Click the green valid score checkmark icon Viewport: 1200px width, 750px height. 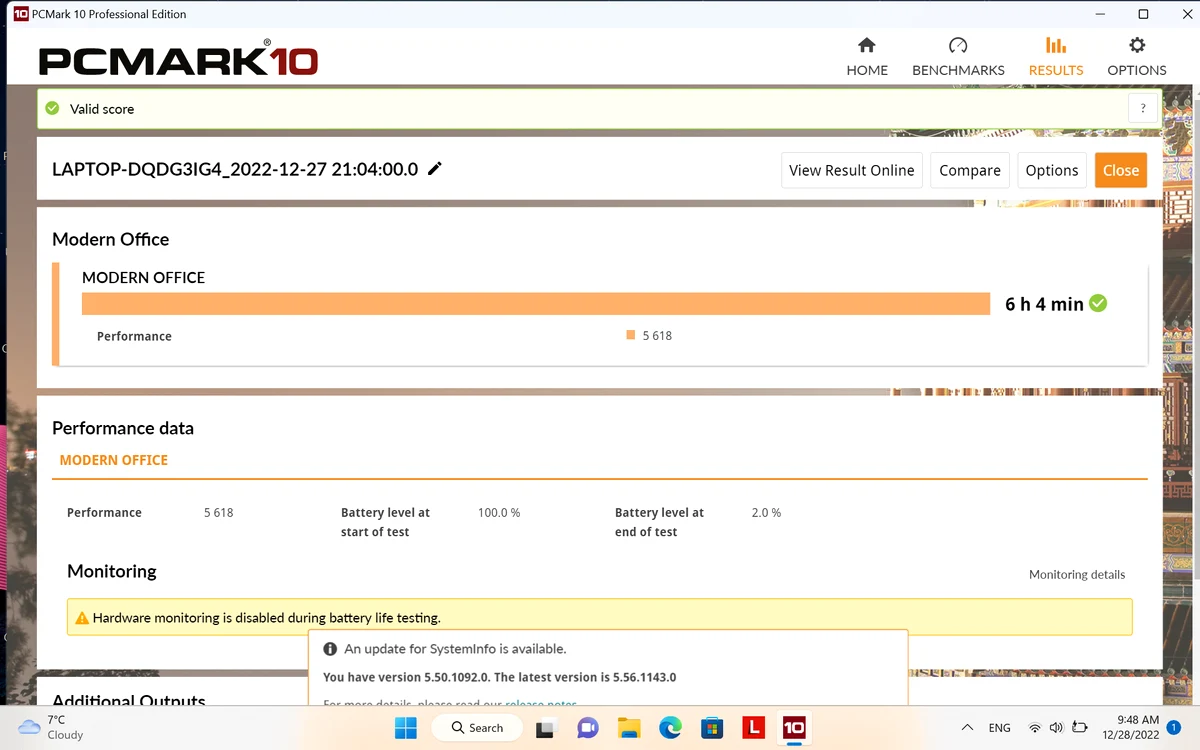pyautogui.click(x=53, y=108)
